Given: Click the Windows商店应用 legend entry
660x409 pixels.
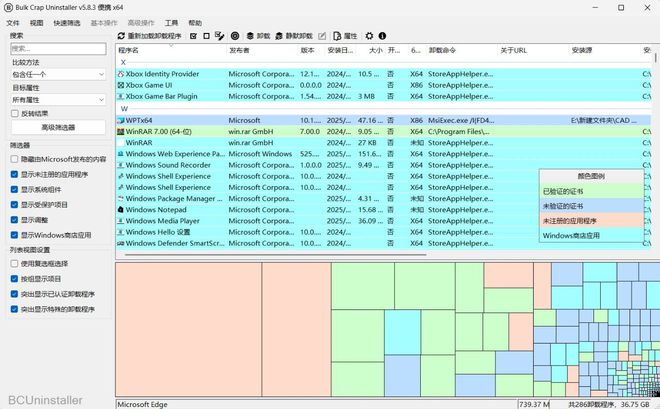Looking at the screenshot, I should [x=591, y=236].
